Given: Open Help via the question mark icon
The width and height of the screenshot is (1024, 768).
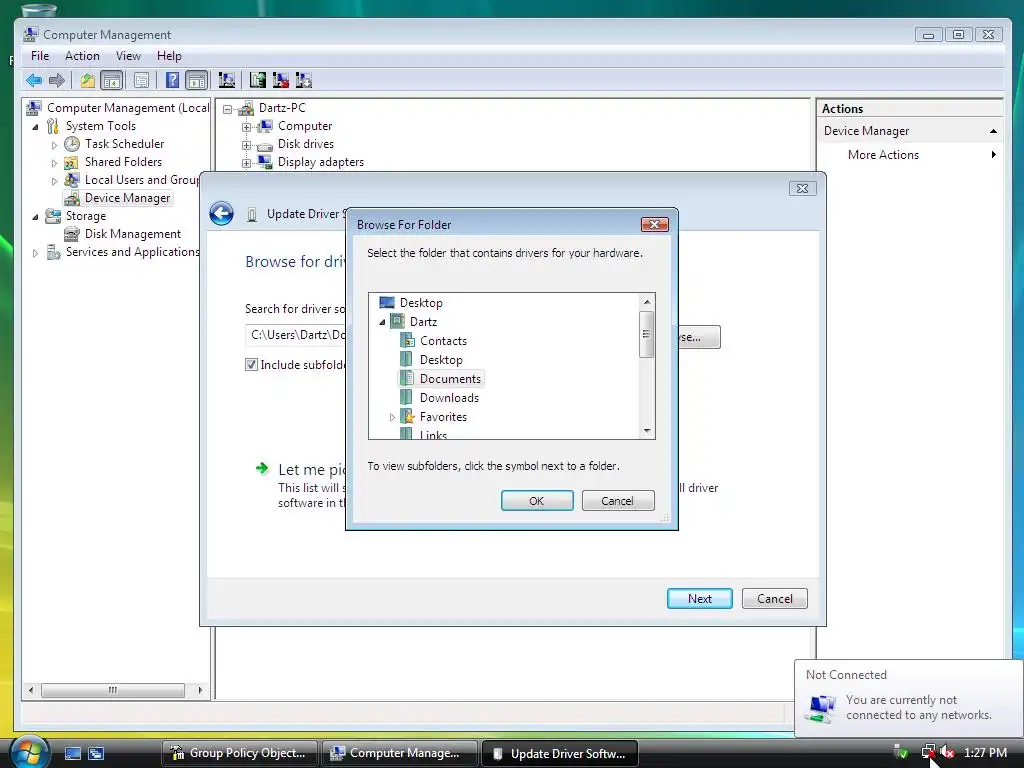Looking at the screenshot, I should 172,80.
